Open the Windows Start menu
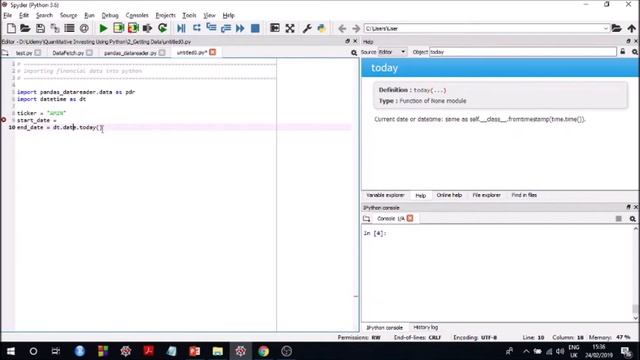Viewport: 640px width, 360px height. 11,351
